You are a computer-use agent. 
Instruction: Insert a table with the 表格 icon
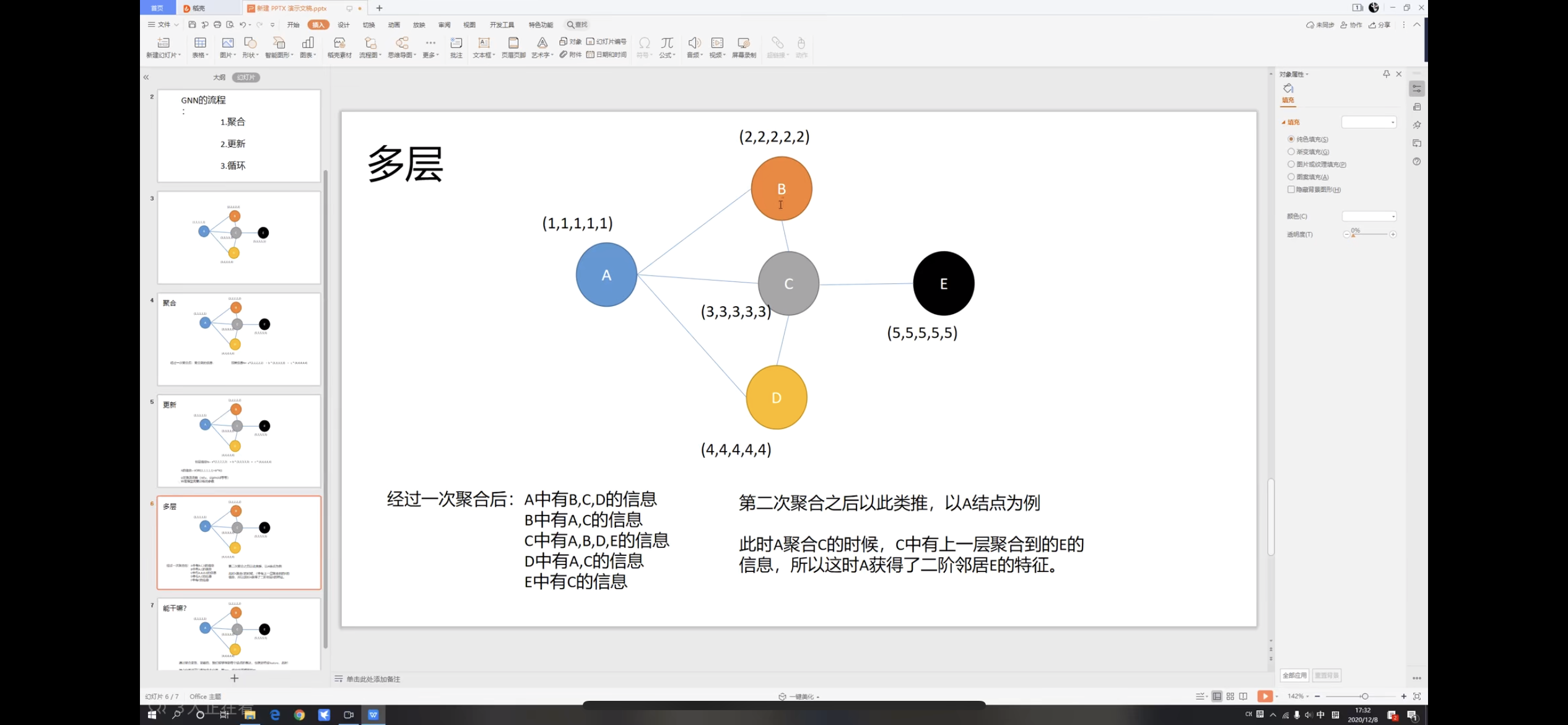click(200, 43)
